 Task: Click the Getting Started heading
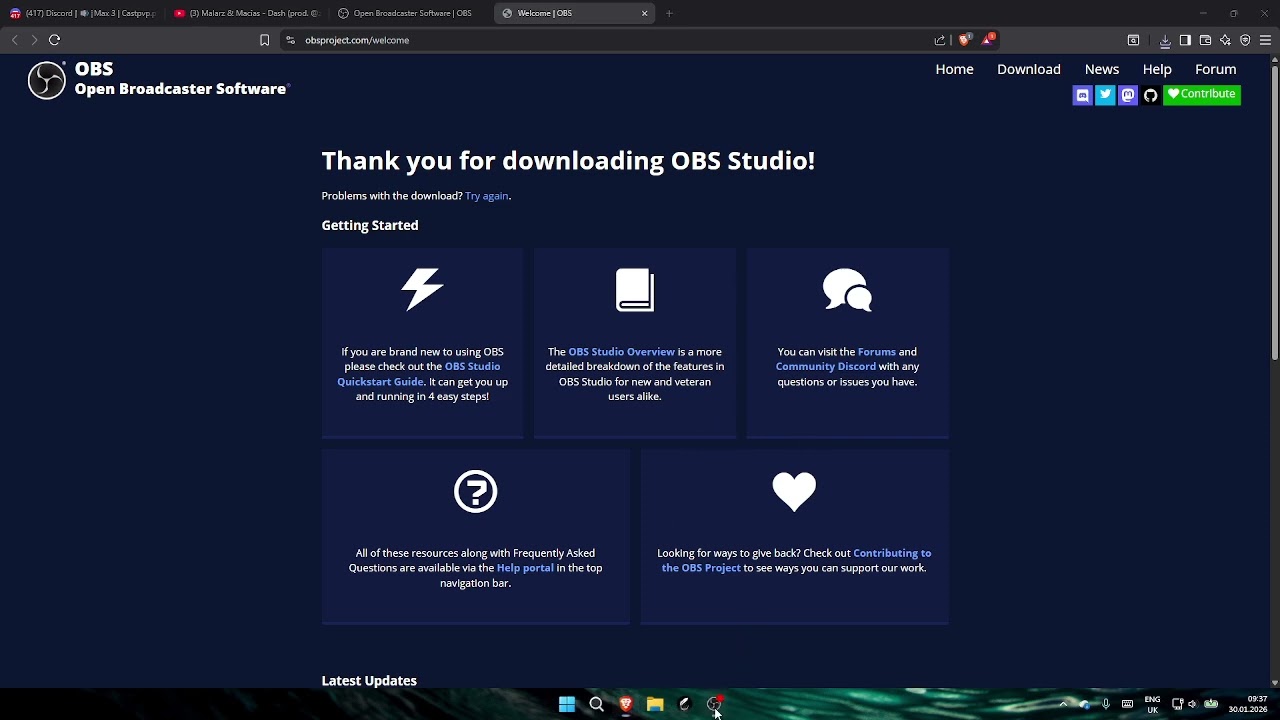(370, 226)
